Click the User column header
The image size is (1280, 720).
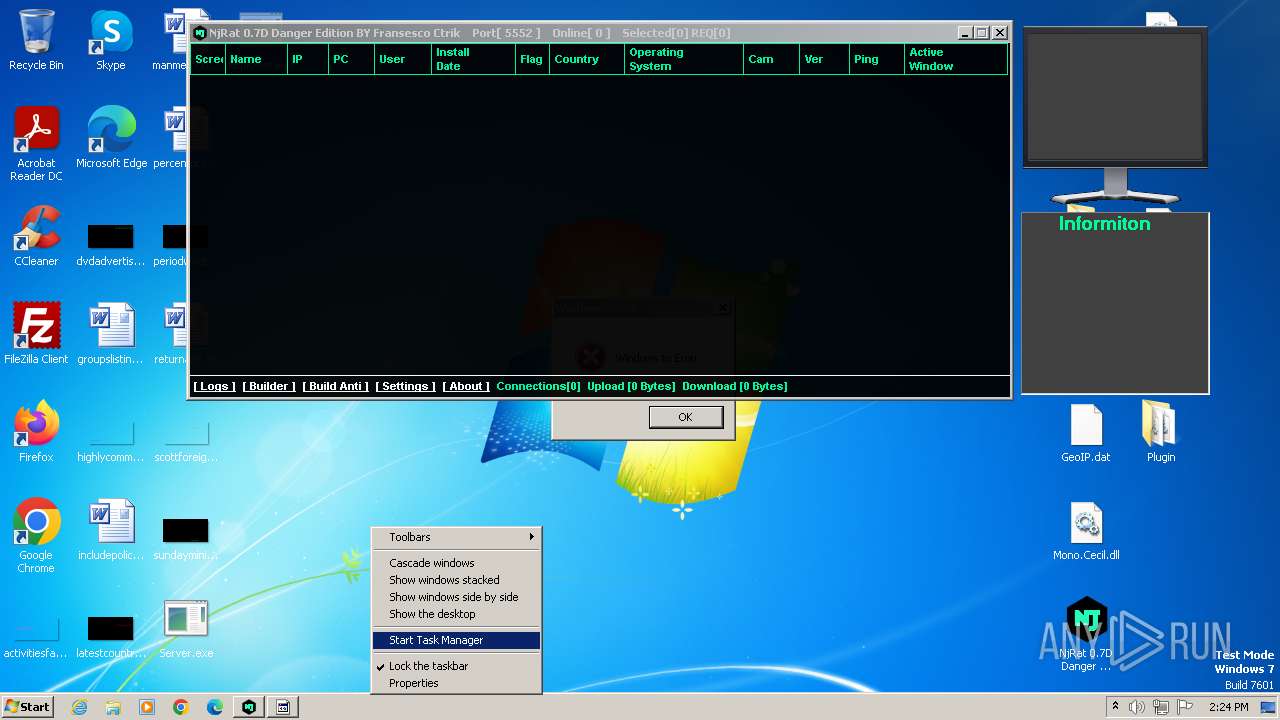pyautogui.click(x=402, y=59)
